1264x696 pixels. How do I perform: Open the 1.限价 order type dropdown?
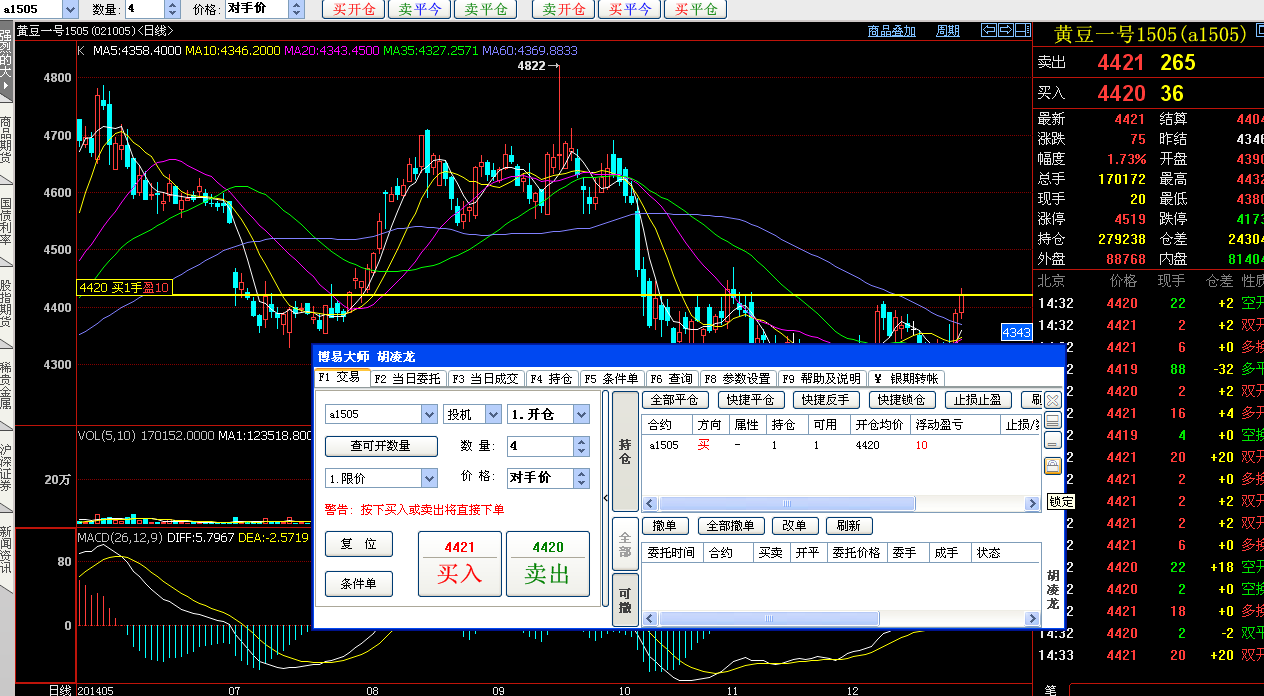pyautogui.click(x=429, y=478)
